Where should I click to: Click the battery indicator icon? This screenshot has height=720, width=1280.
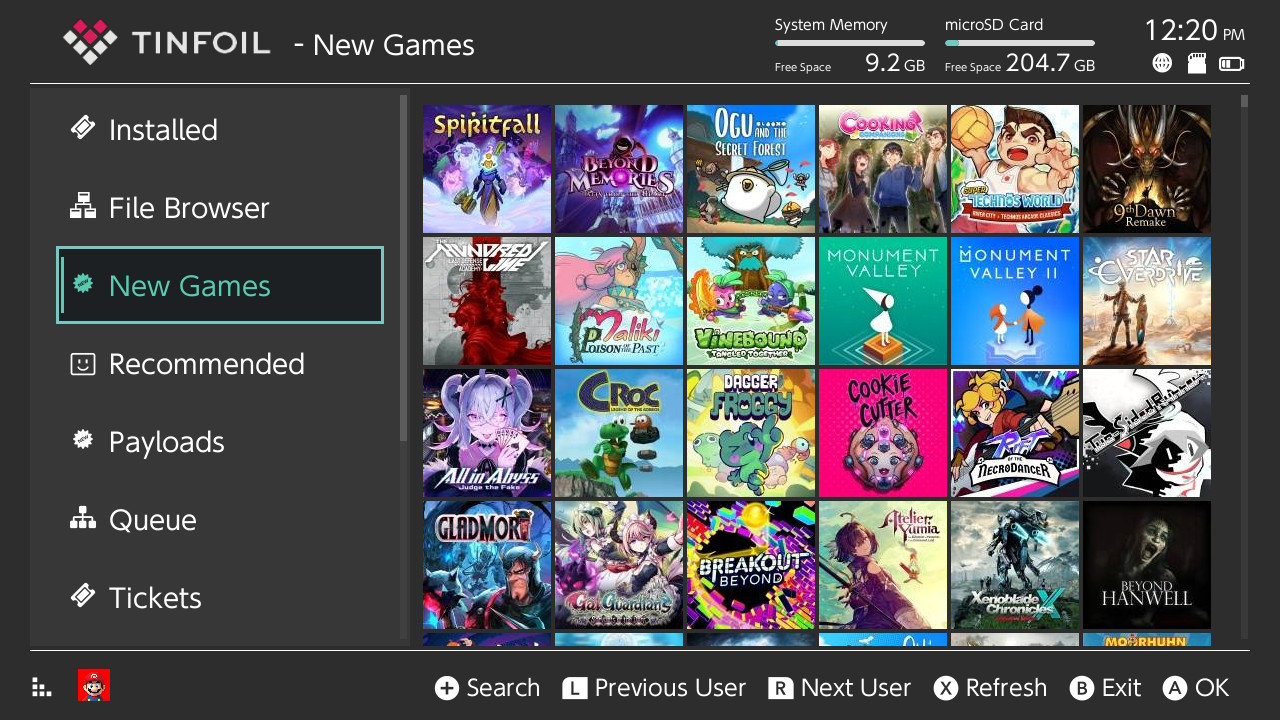1232,64
